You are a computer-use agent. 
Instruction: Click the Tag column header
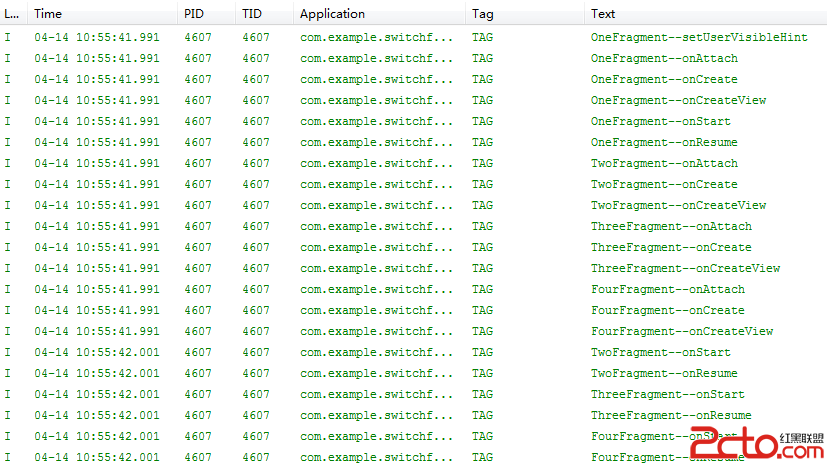point(483,14)
